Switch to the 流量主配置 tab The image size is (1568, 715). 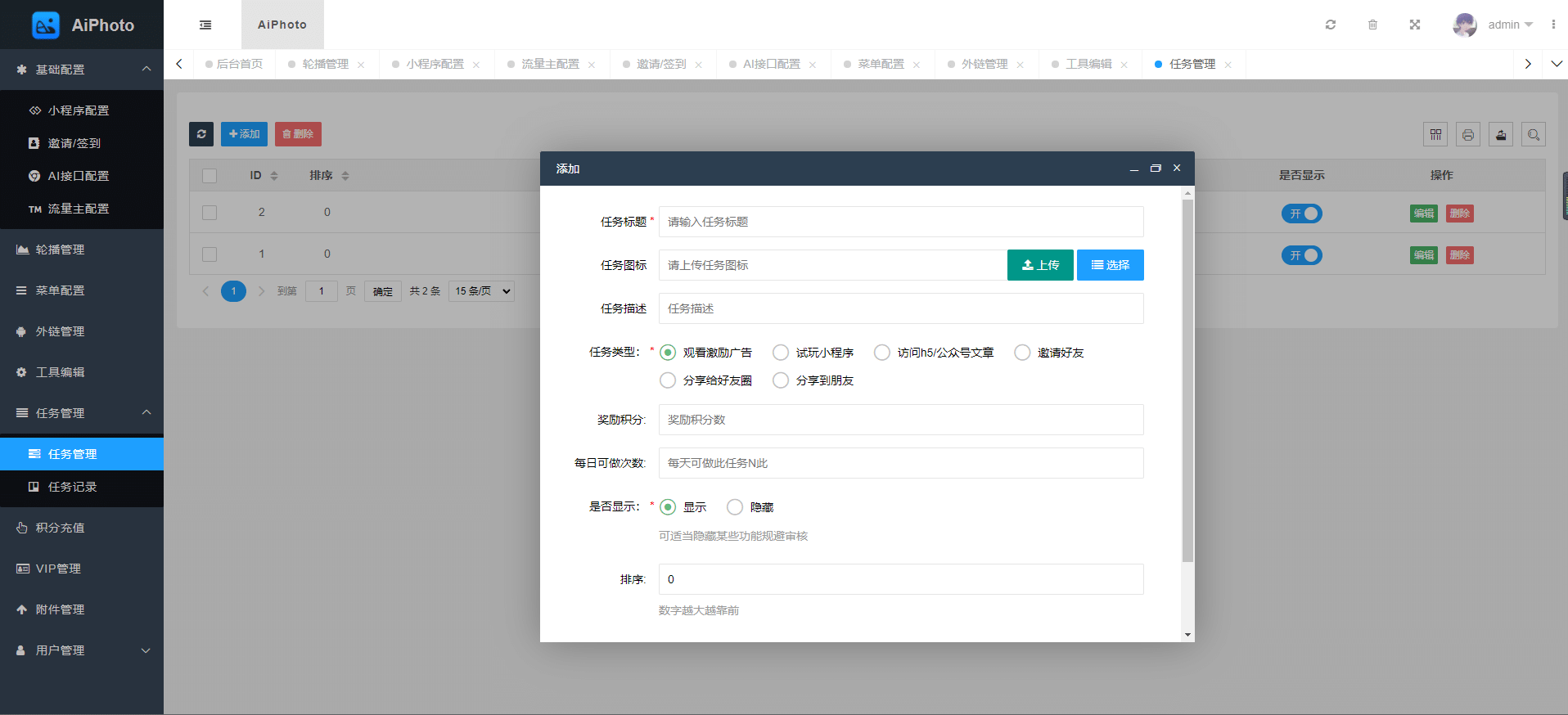click(550, 64)
